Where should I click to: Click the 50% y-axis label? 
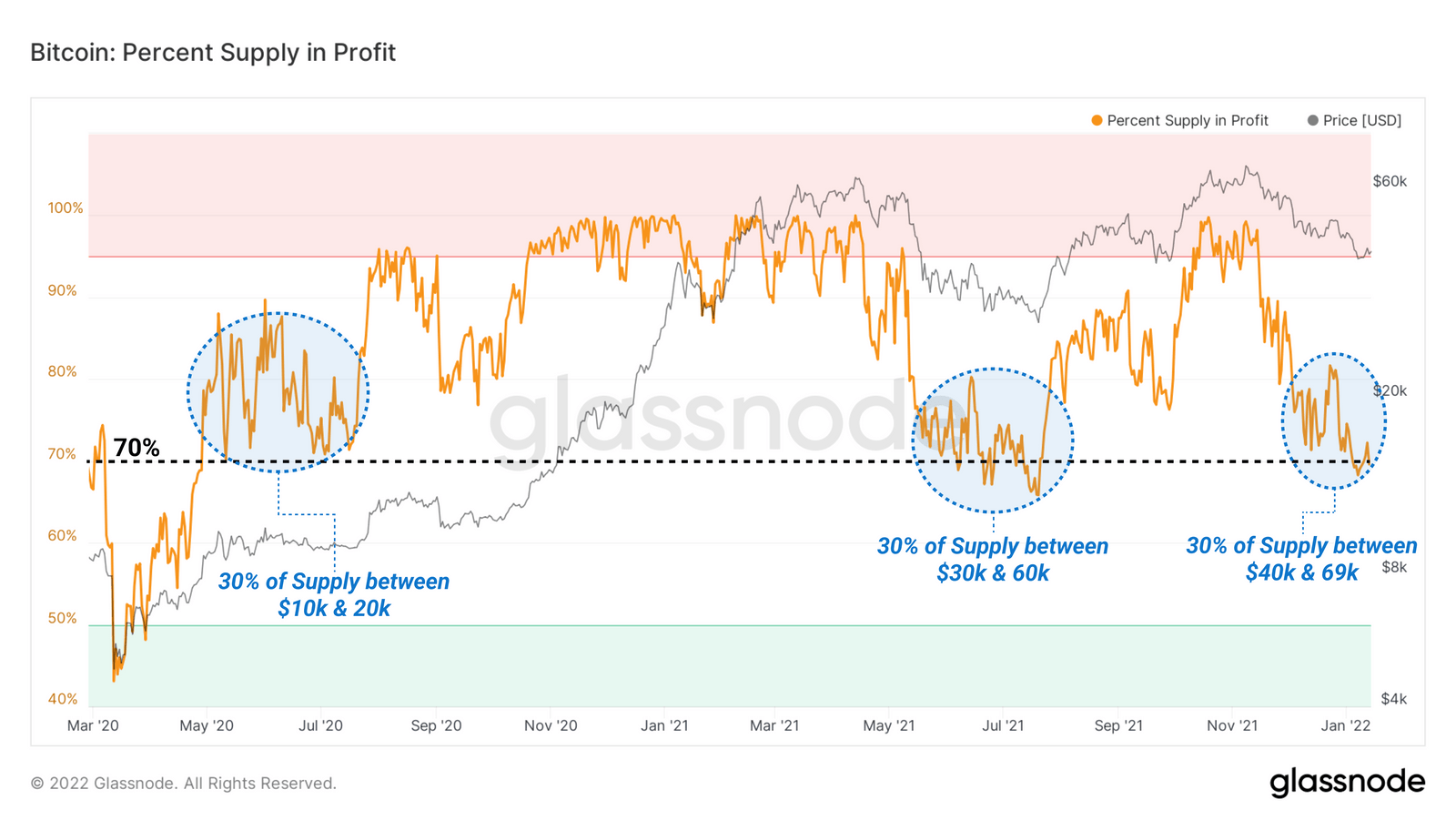pyautogui.click(x=63, y=618)
